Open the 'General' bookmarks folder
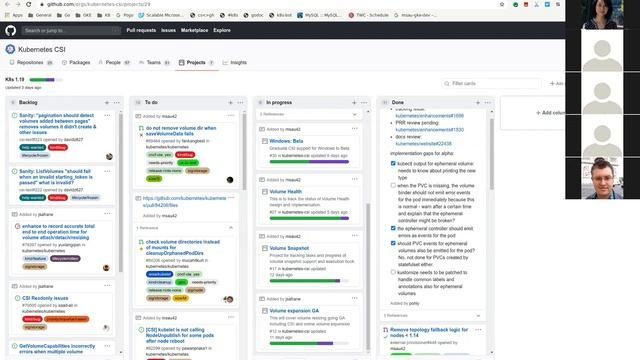The image size is (640, 360). pyautogui.click(x=40, y=15)
